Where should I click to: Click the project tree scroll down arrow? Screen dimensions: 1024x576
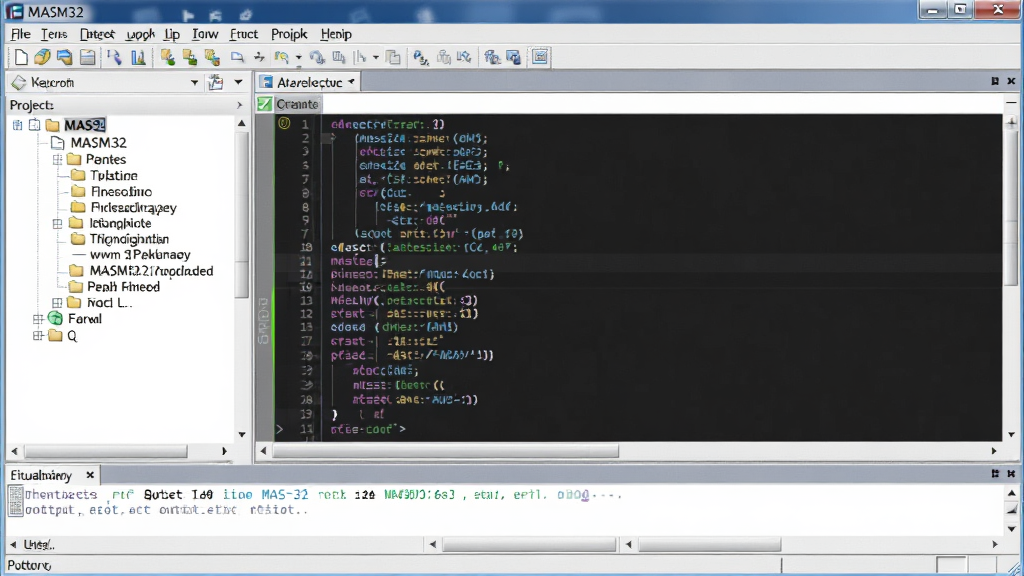[x=242, y=434]
